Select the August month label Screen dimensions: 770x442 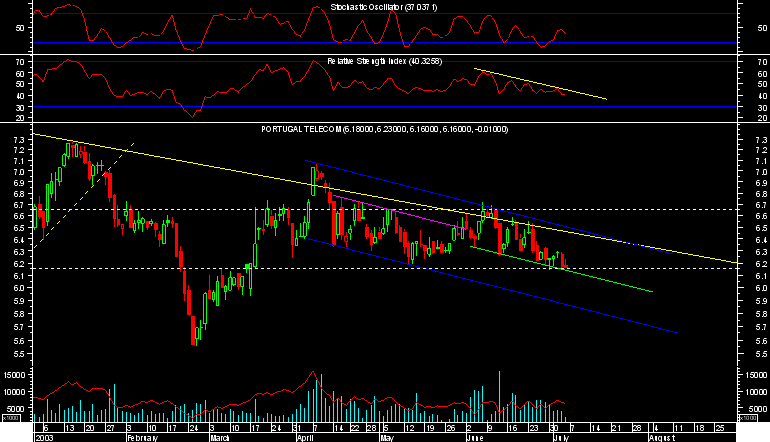[x=662, y=438]
